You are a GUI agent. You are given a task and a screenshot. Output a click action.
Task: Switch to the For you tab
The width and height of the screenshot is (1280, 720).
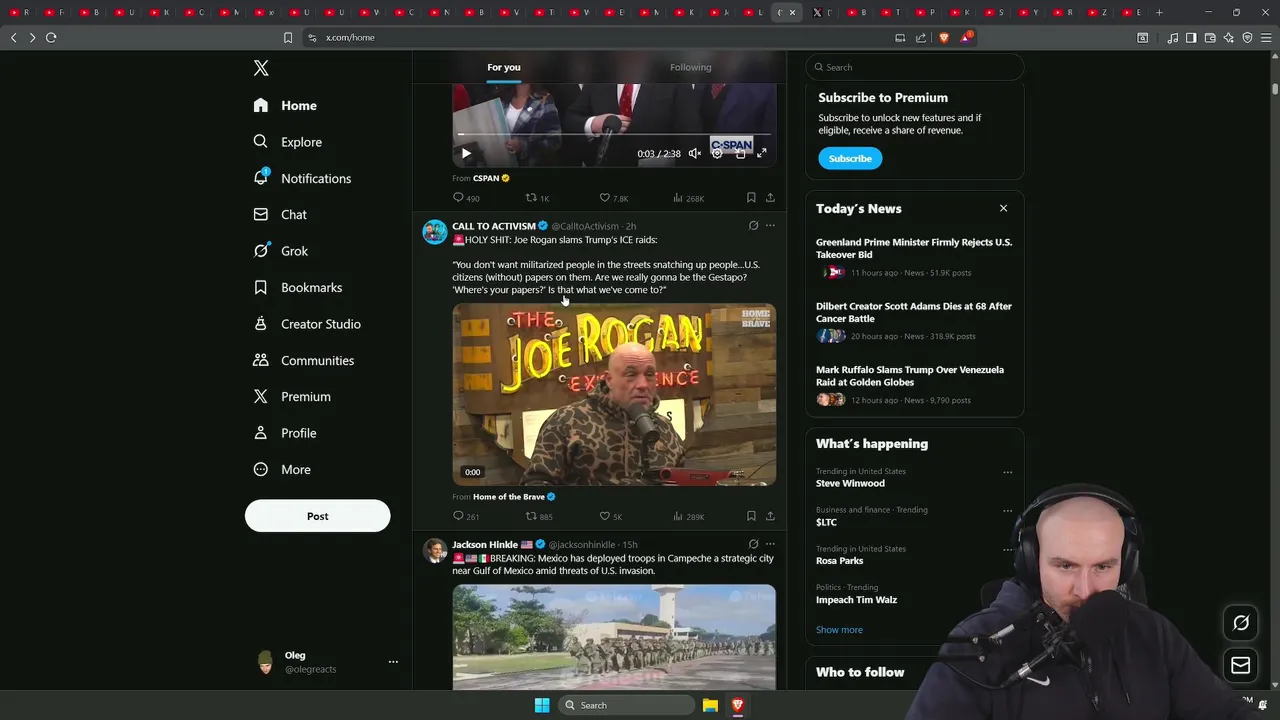tap(504, 67)
